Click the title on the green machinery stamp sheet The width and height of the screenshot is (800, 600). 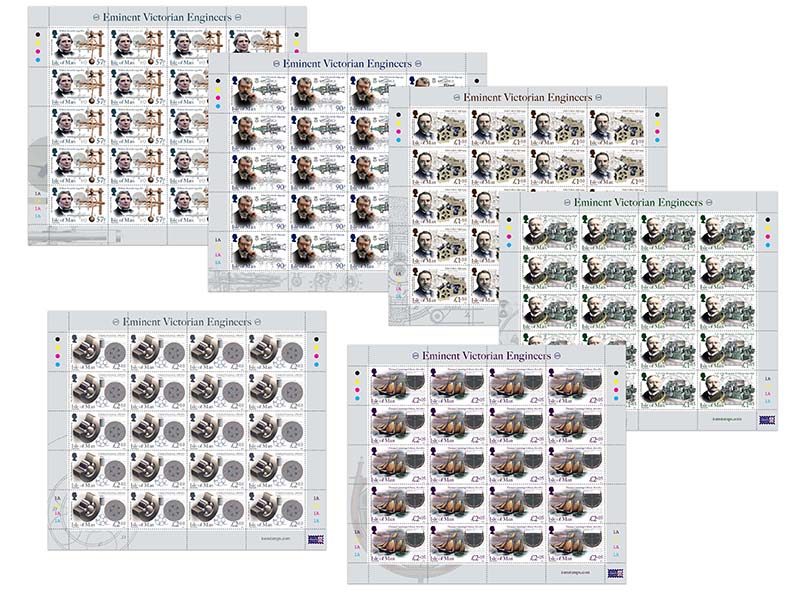coord(638,203)
